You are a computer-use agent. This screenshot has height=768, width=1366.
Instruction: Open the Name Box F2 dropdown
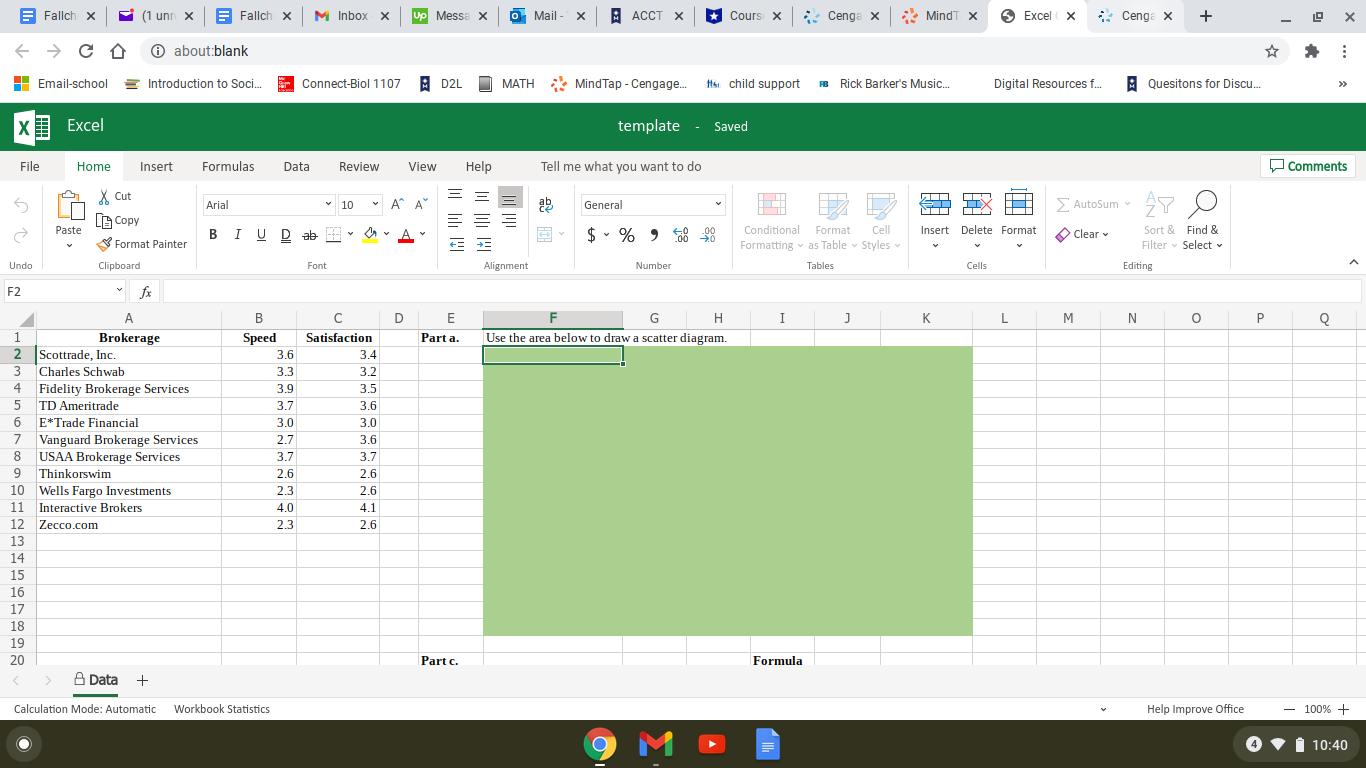click(120, 291)
